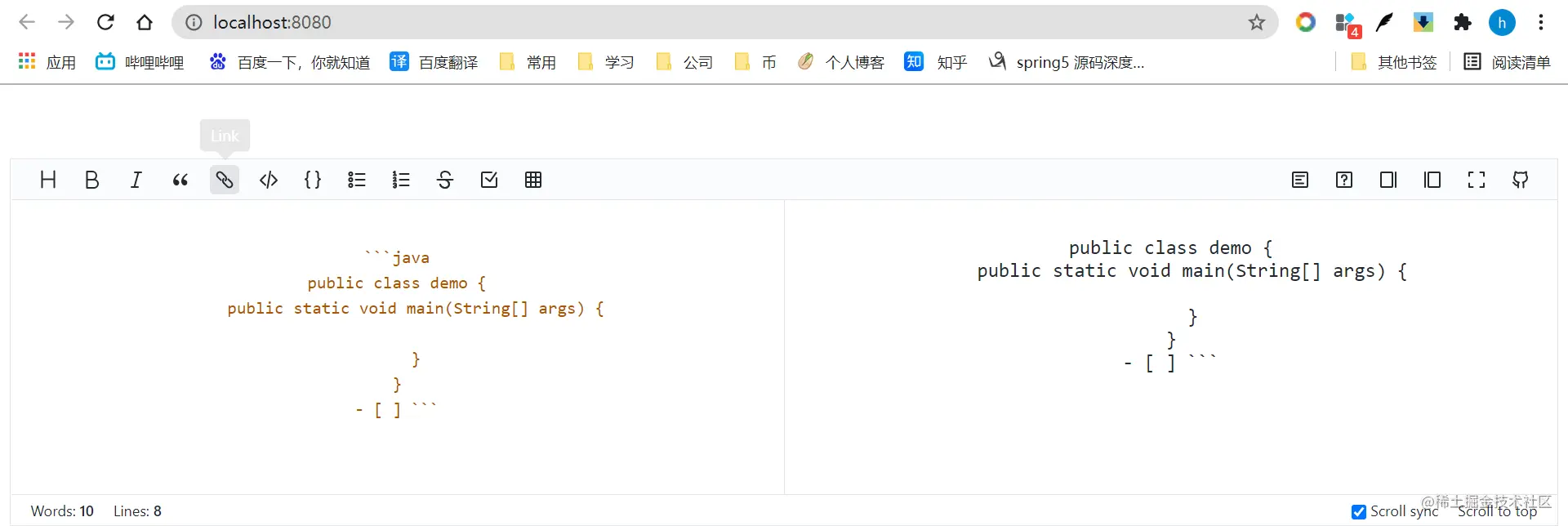Expand the 常用 bookmark folder

tap(528, 62)
